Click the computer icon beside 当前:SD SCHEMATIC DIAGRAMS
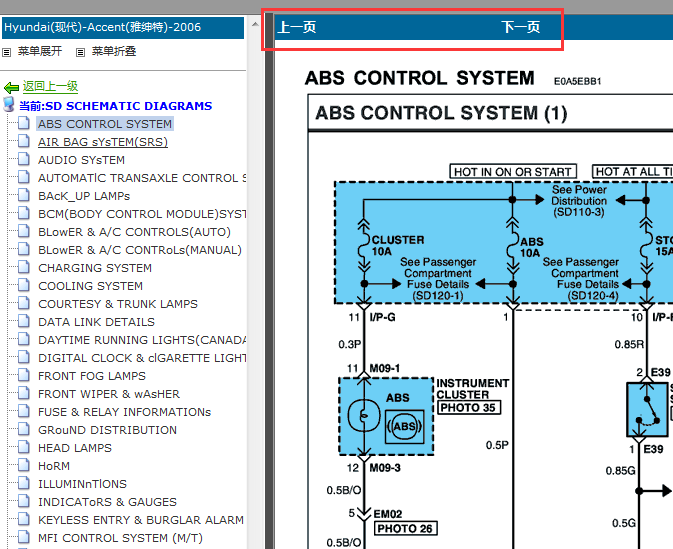 (8, 104)
